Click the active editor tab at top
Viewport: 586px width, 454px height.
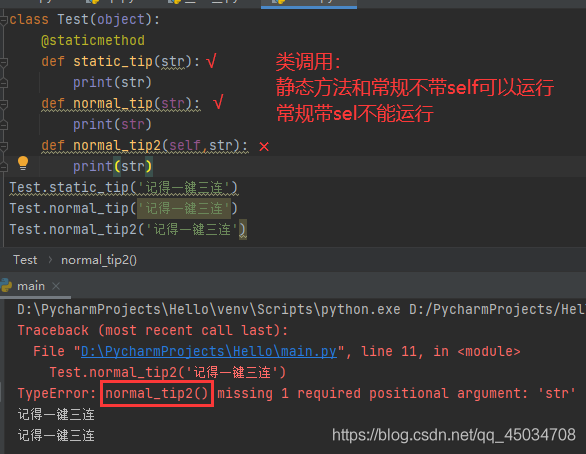(309, 4)
